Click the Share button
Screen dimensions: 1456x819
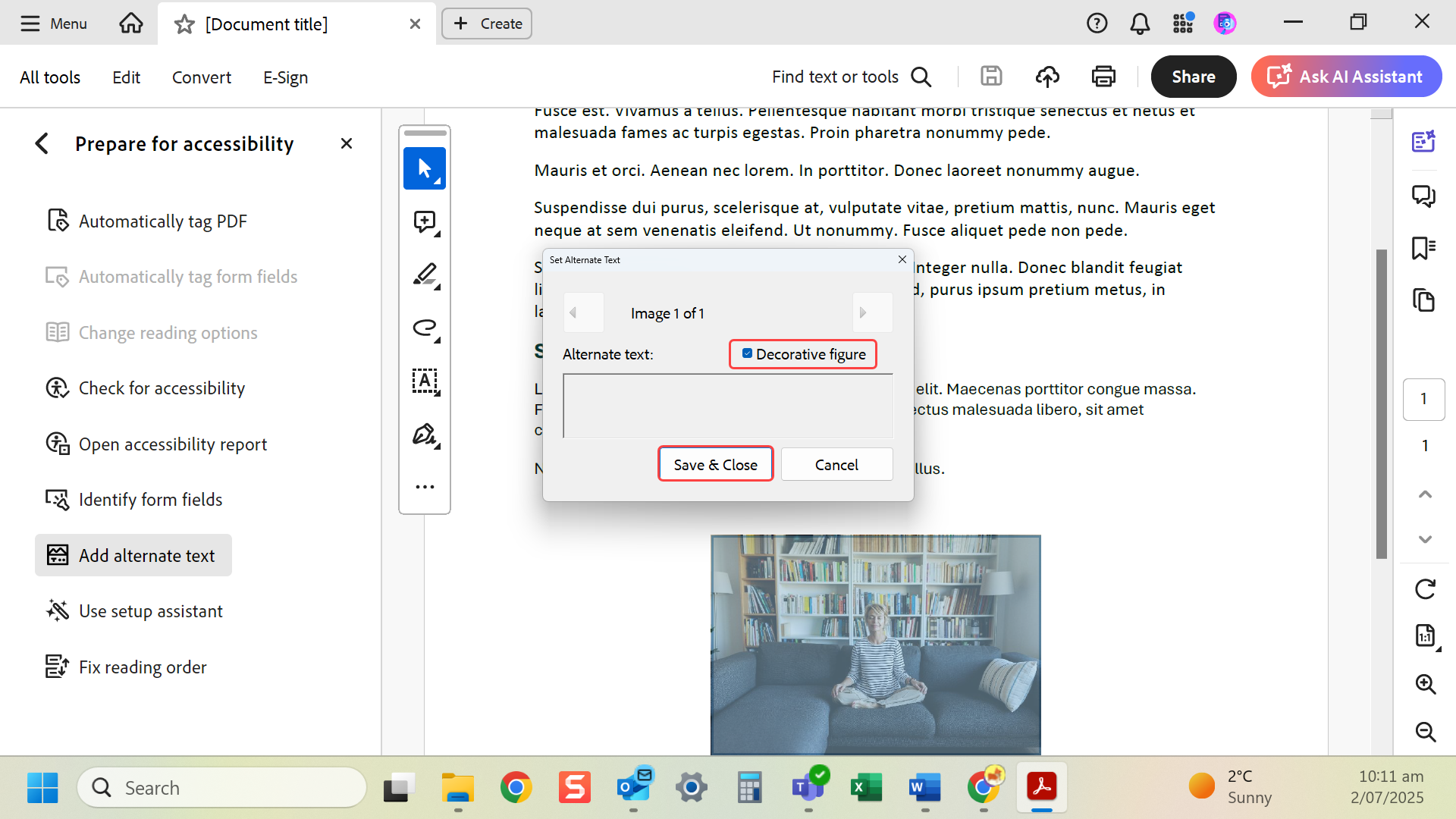pos(1193,77)
